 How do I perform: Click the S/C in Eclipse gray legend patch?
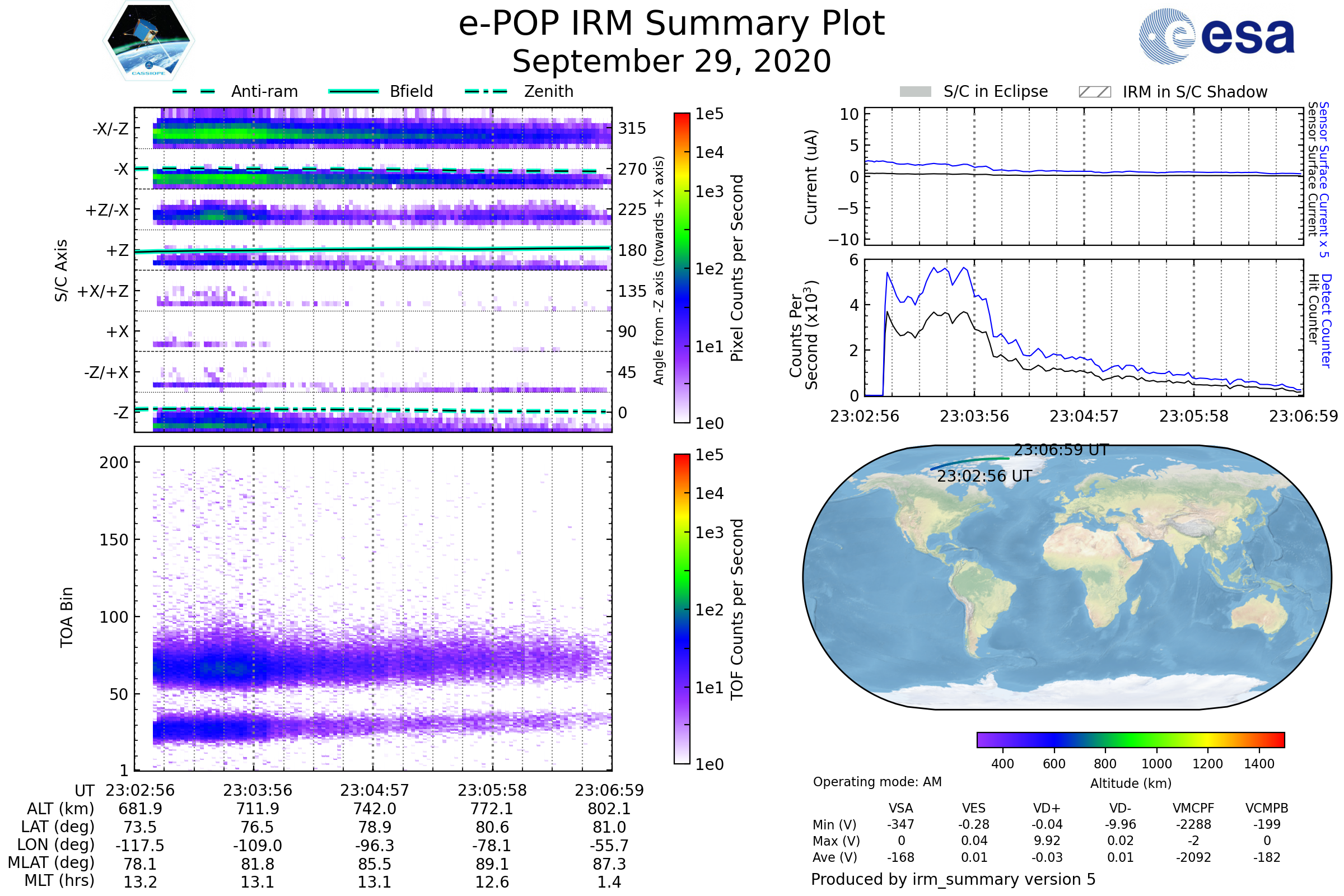pos(915,92)
